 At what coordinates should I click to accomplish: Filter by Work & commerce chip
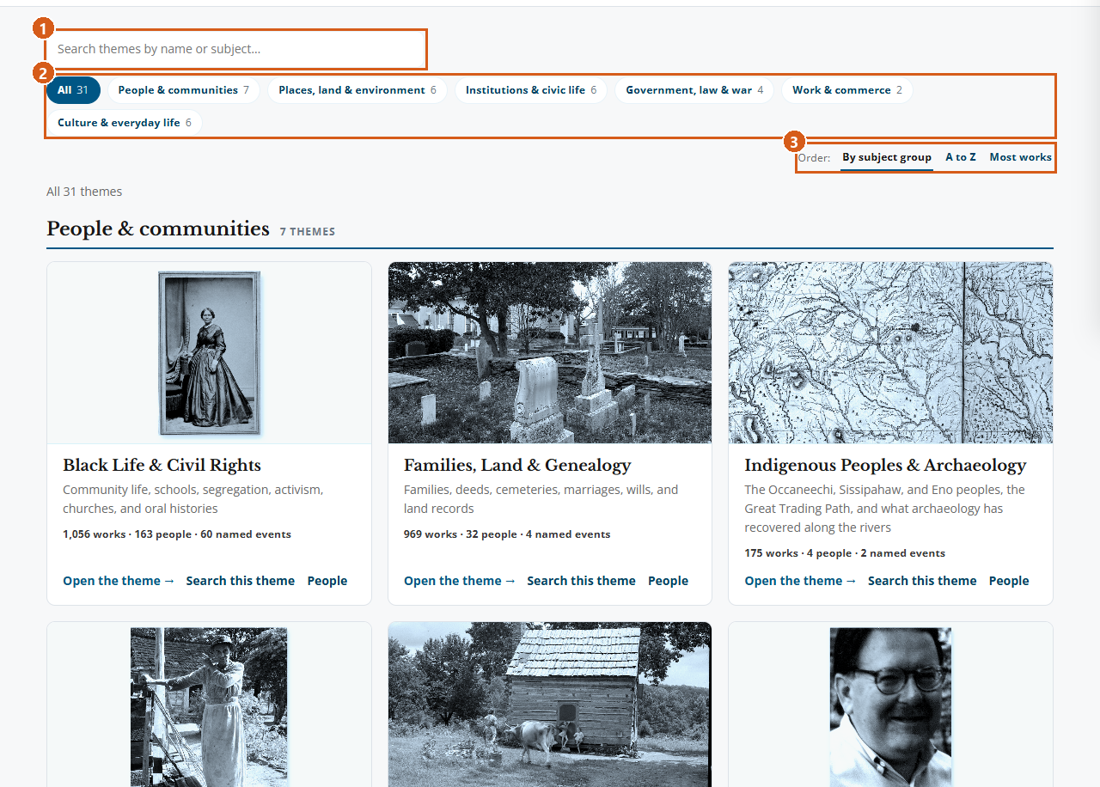[847, 90]
